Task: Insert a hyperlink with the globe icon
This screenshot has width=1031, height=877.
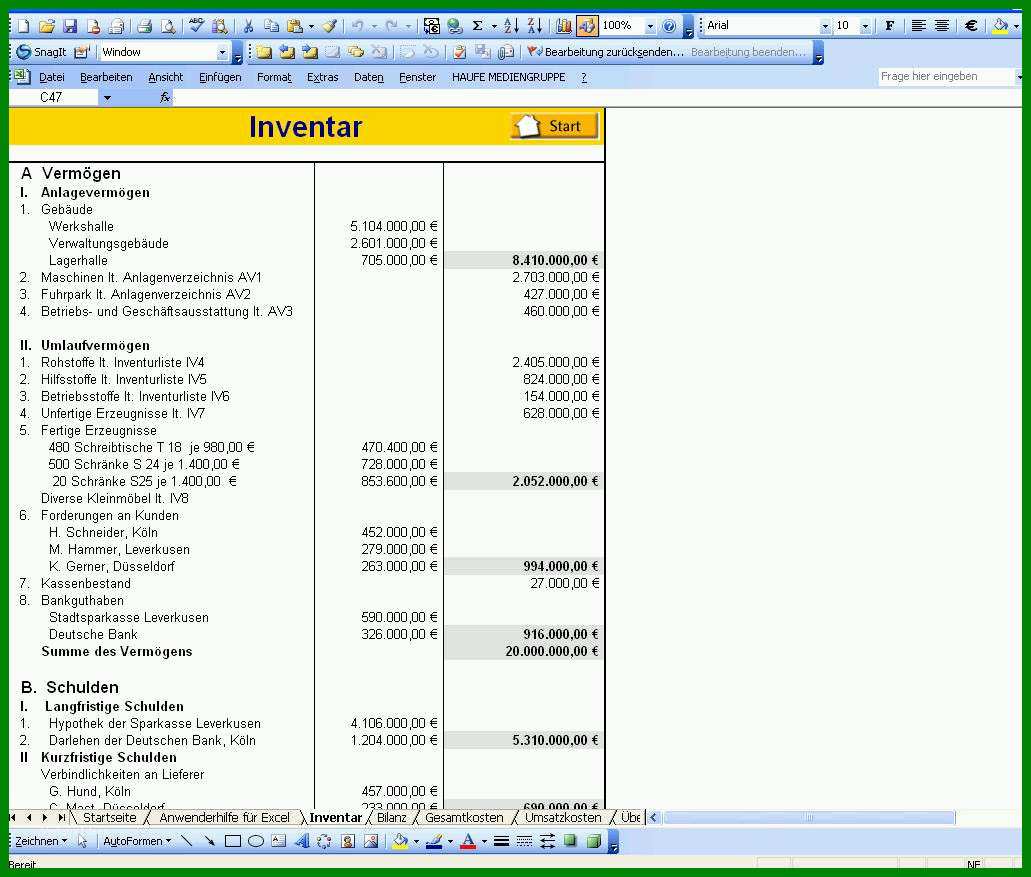Action: coord(454,26)
